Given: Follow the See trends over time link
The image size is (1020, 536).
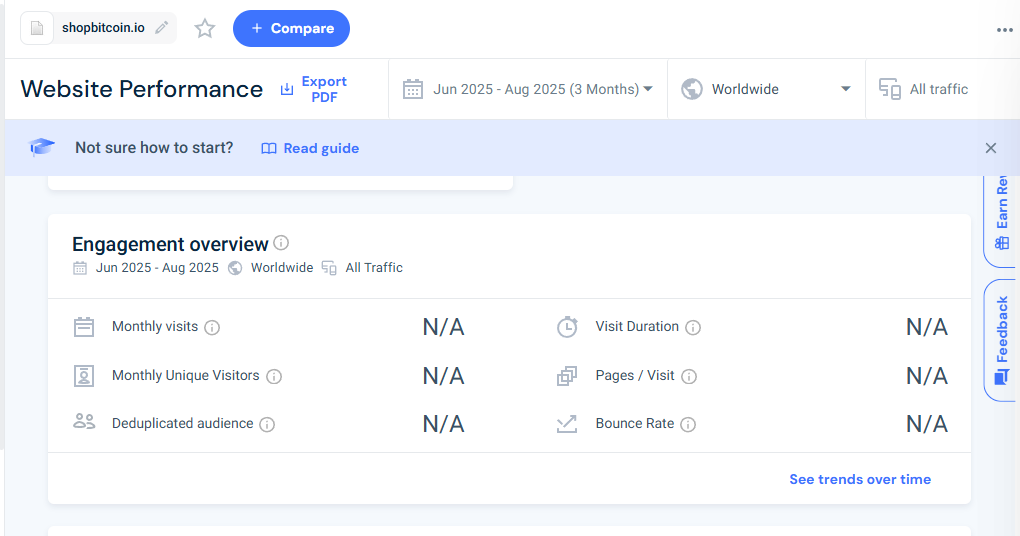Looking at the screenshot, I should point(859,479).
